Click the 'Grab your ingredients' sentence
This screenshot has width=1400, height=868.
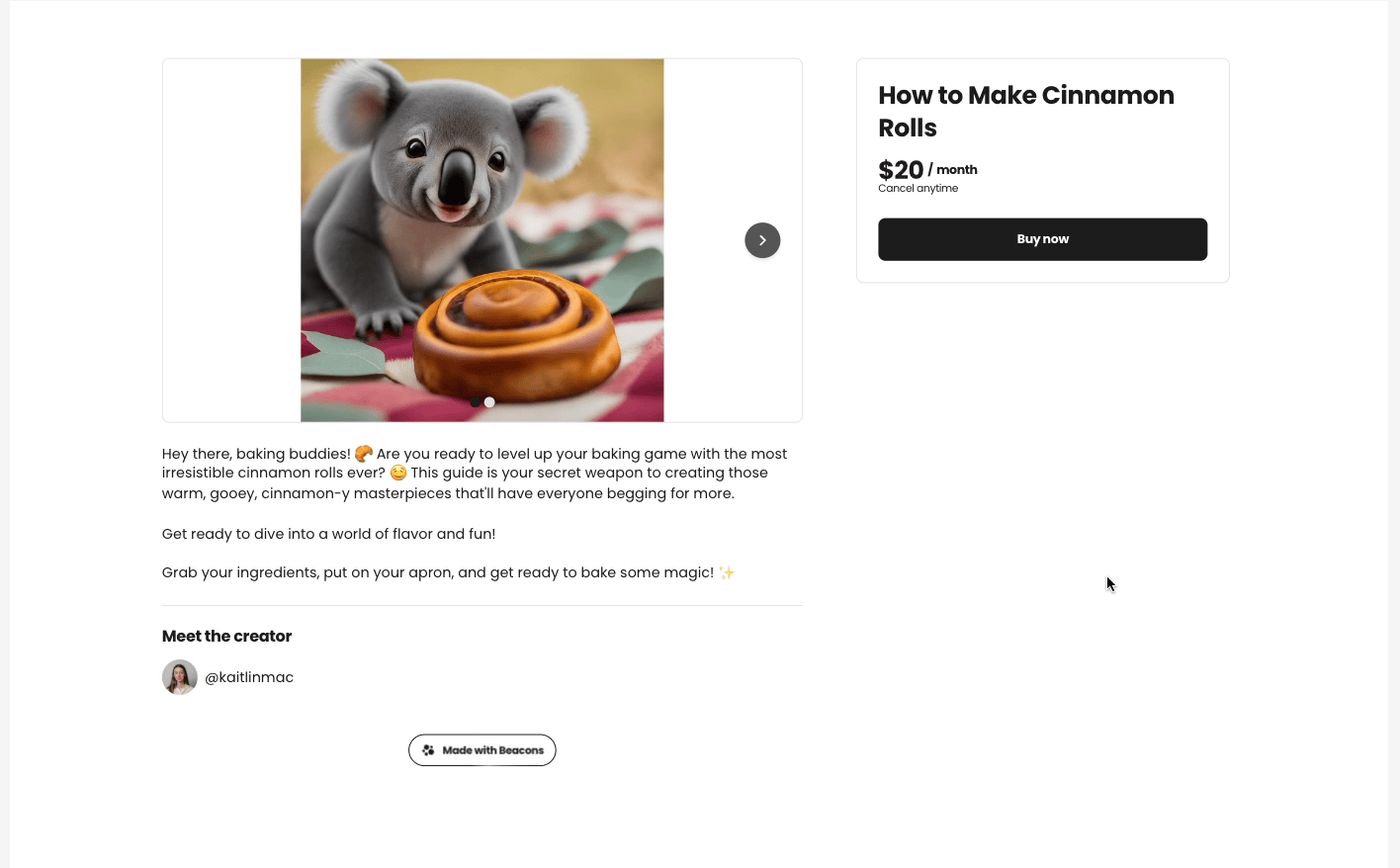tap(437, 572)
